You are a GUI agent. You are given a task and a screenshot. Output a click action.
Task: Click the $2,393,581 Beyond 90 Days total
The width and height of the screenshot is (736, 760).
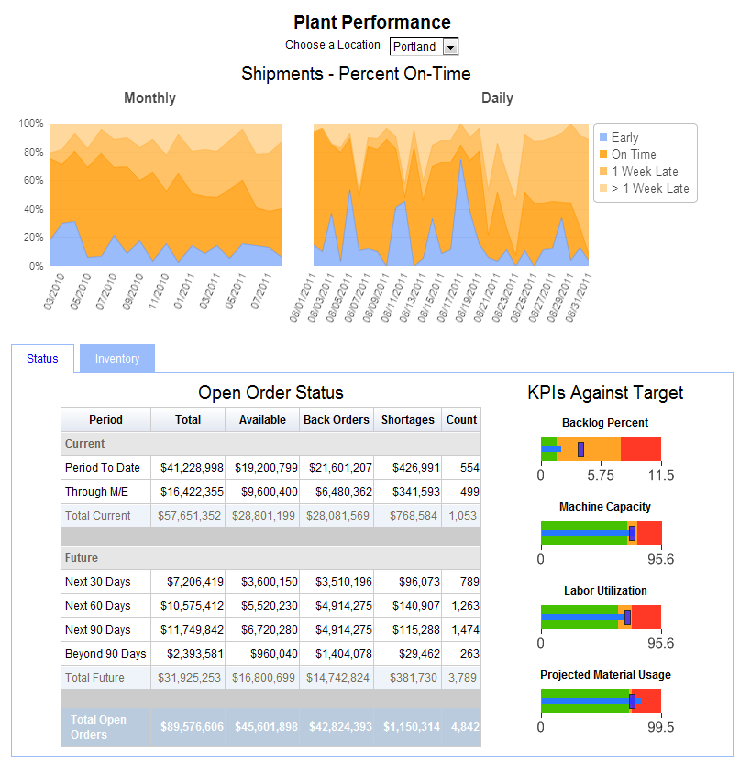click(188, 654)
